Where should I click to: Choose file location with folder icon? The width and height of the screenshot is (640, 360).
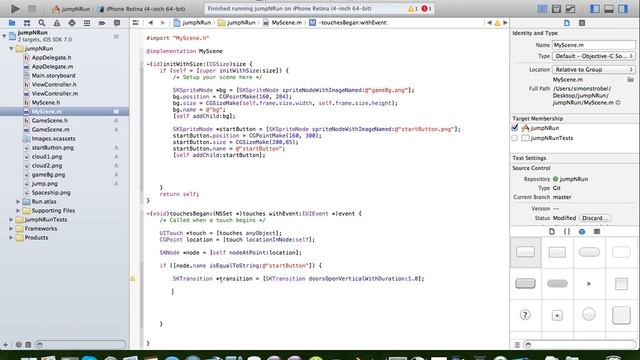[x=631, y=80]
